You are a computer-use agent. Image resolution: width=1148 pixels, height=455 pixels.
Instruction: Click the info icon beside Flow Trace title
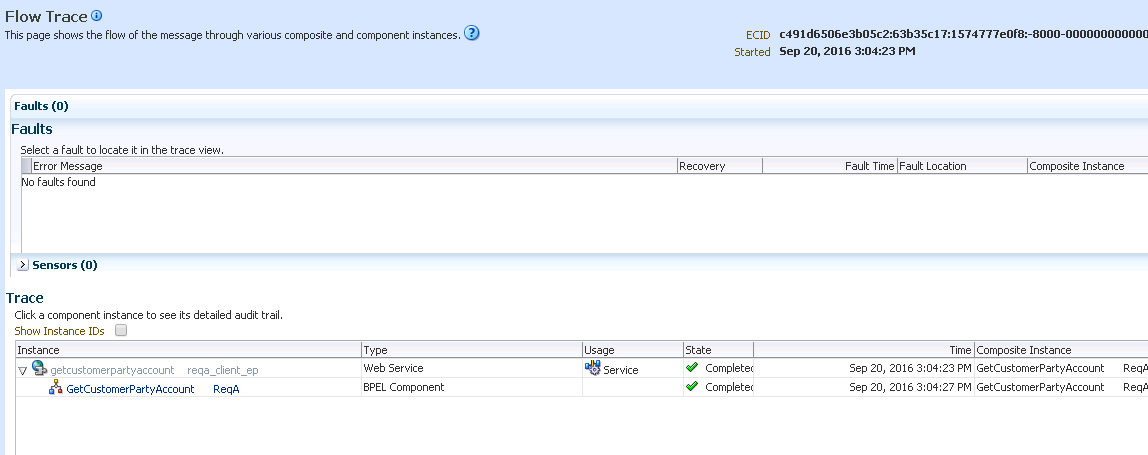(97, 15)
